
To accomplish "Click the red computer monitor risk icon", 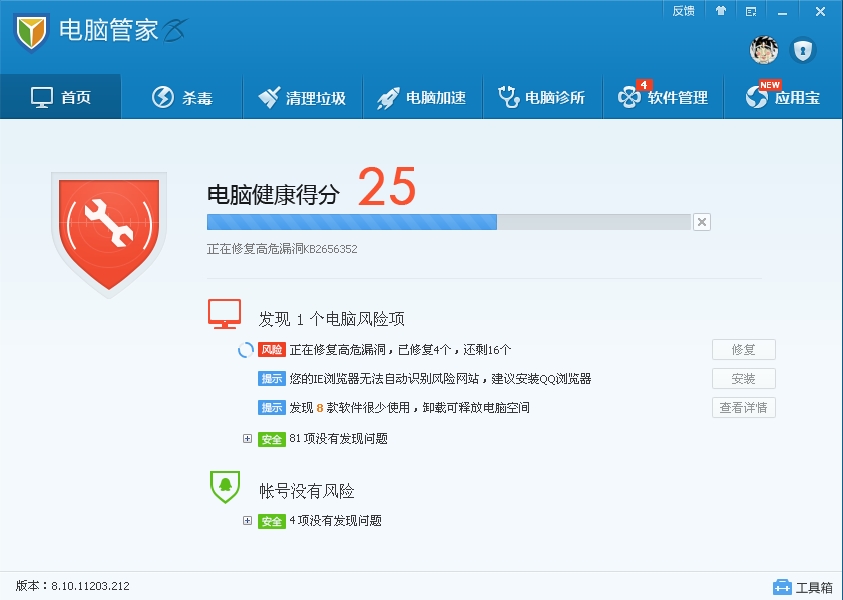I will [x=224, y=314].
